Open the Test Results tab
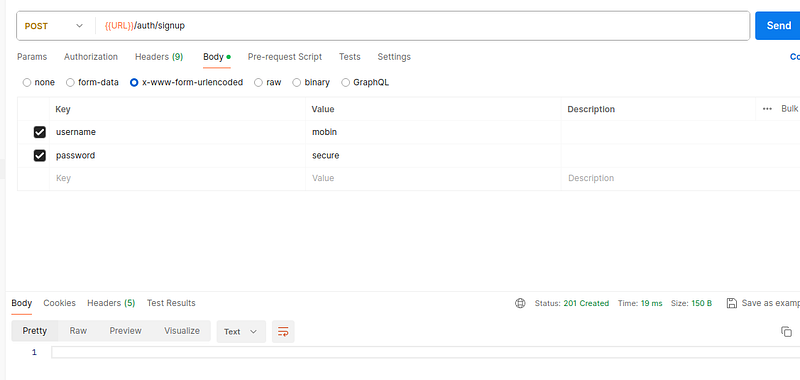 171,303
